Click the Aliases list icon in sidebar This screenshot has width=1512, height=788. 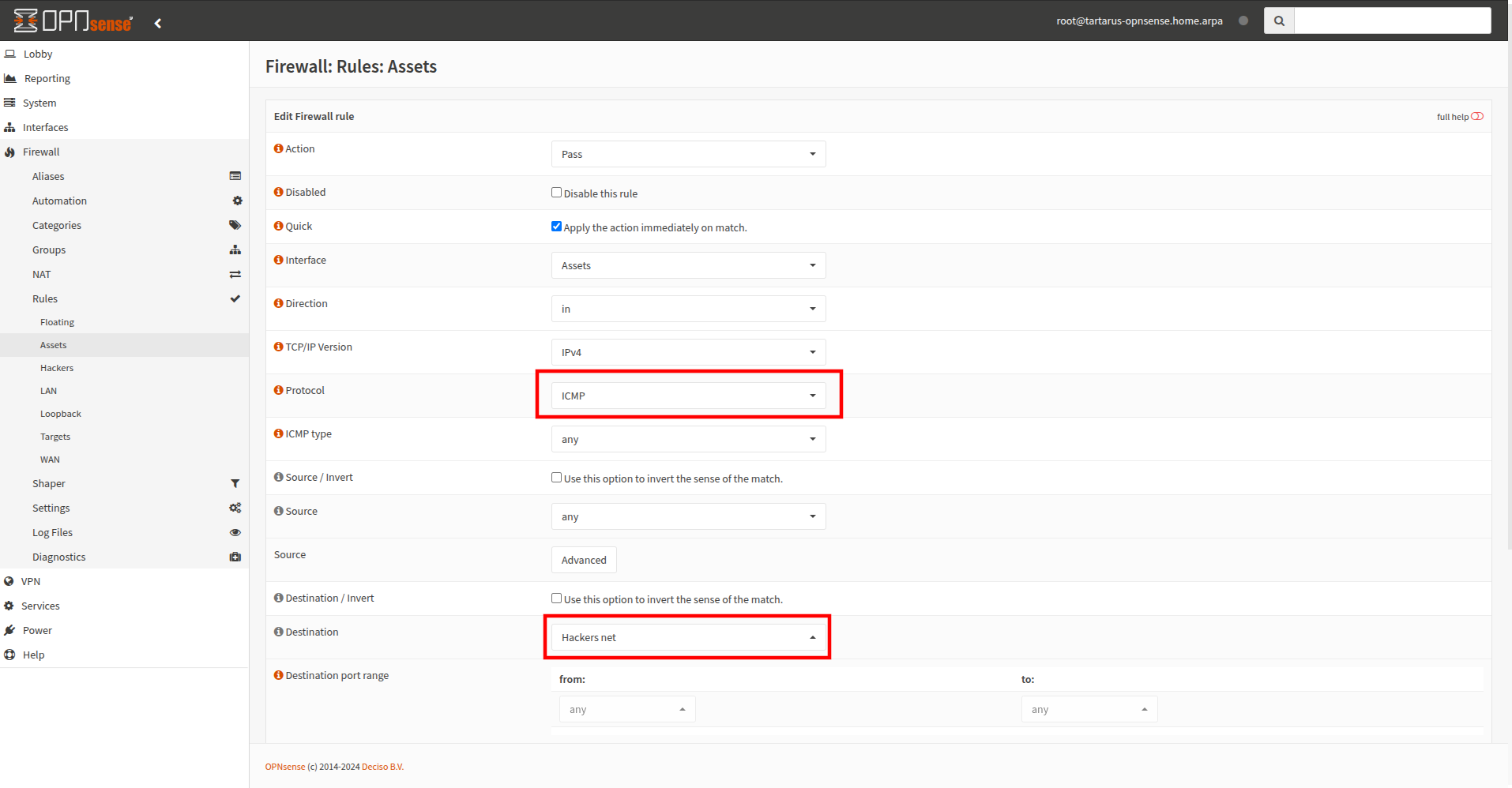235,176
